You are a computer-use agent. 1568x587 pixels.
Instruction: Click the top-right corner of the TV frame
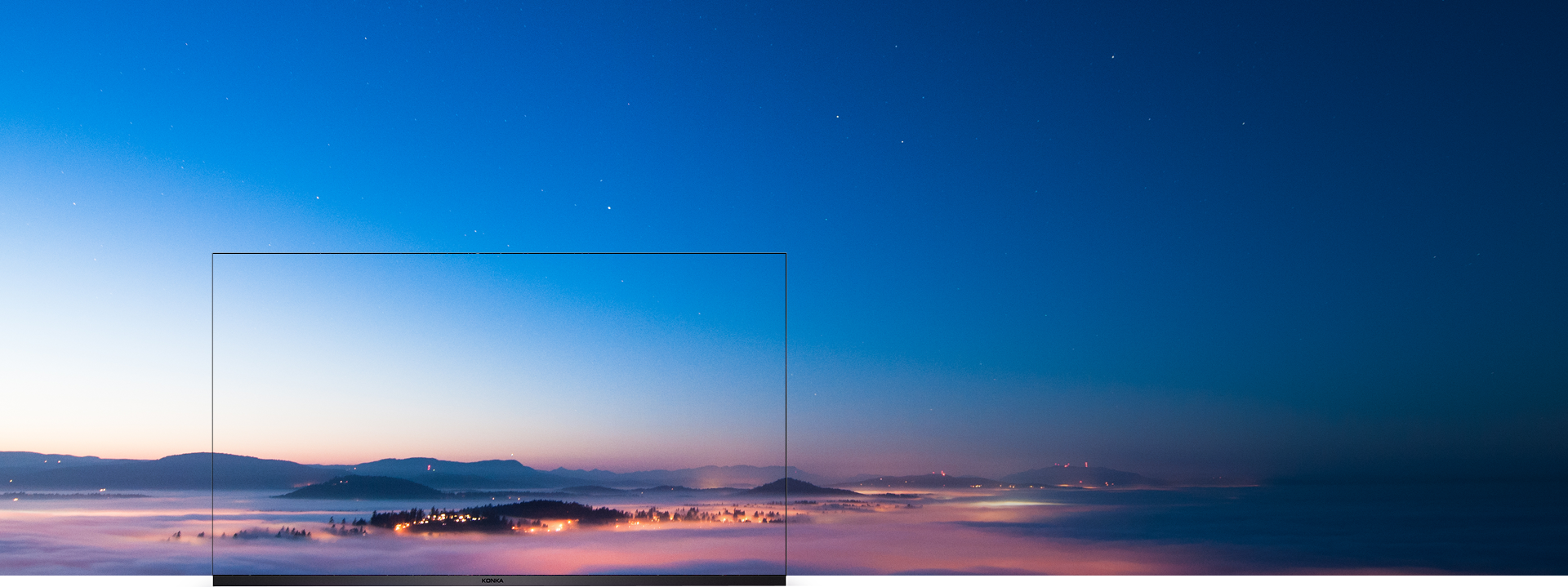coord(786,254)
